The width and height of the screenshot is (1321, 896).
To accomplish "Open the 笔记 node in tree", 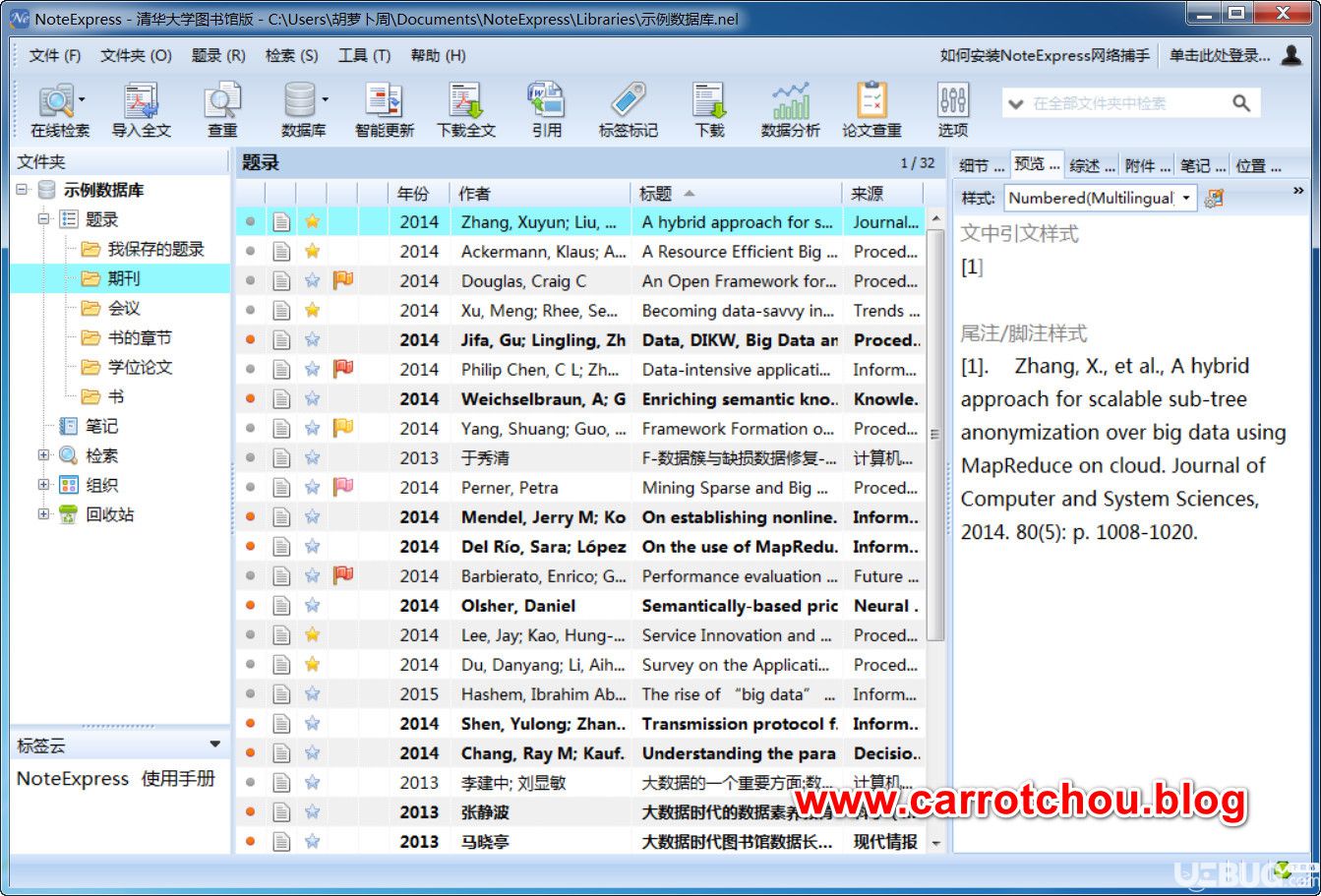I will [x=101, y=426].
